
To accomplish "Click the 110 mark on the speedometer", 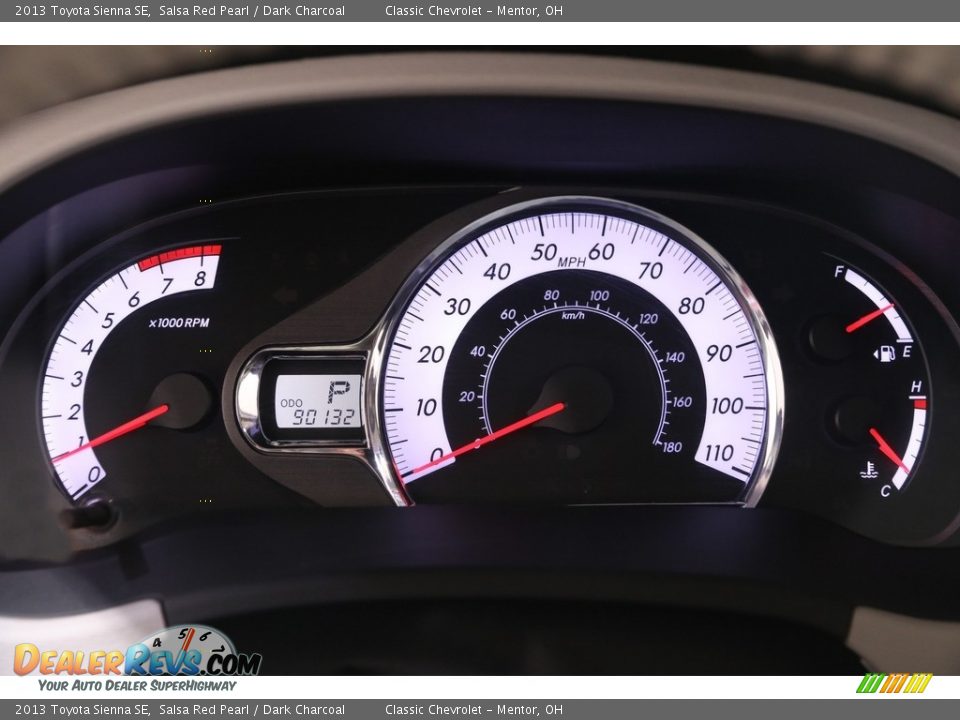I will tap(719, 453).
